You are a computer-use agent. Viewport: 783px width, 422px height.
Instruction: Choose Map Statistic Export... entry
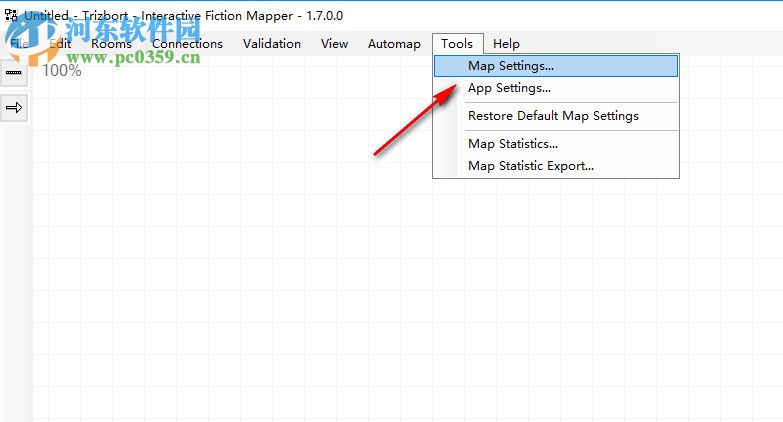tap(556, 166)
